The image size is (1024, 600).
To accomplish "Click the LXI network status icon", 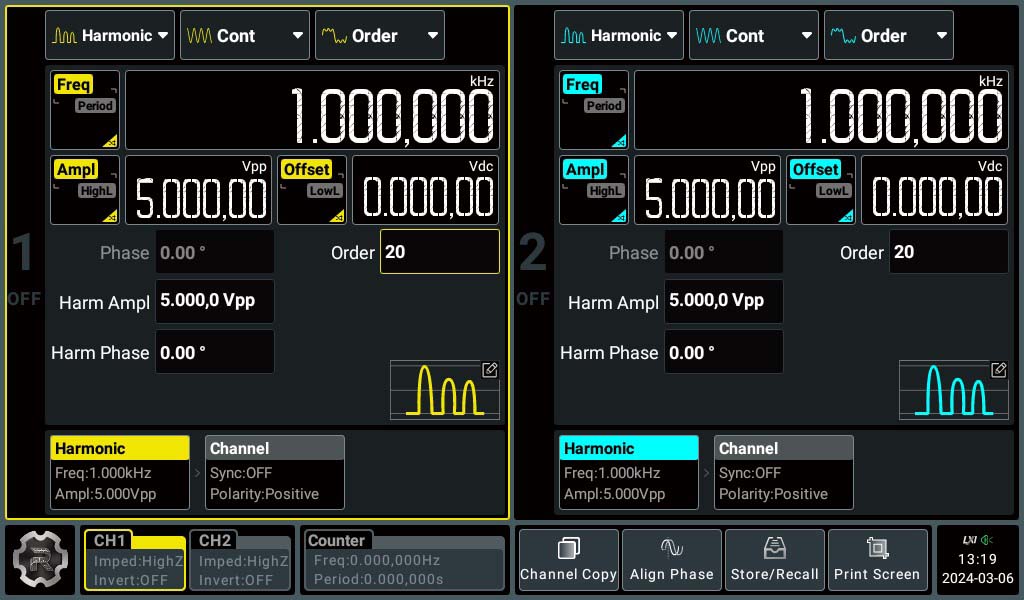I will [x=970, y=540].
